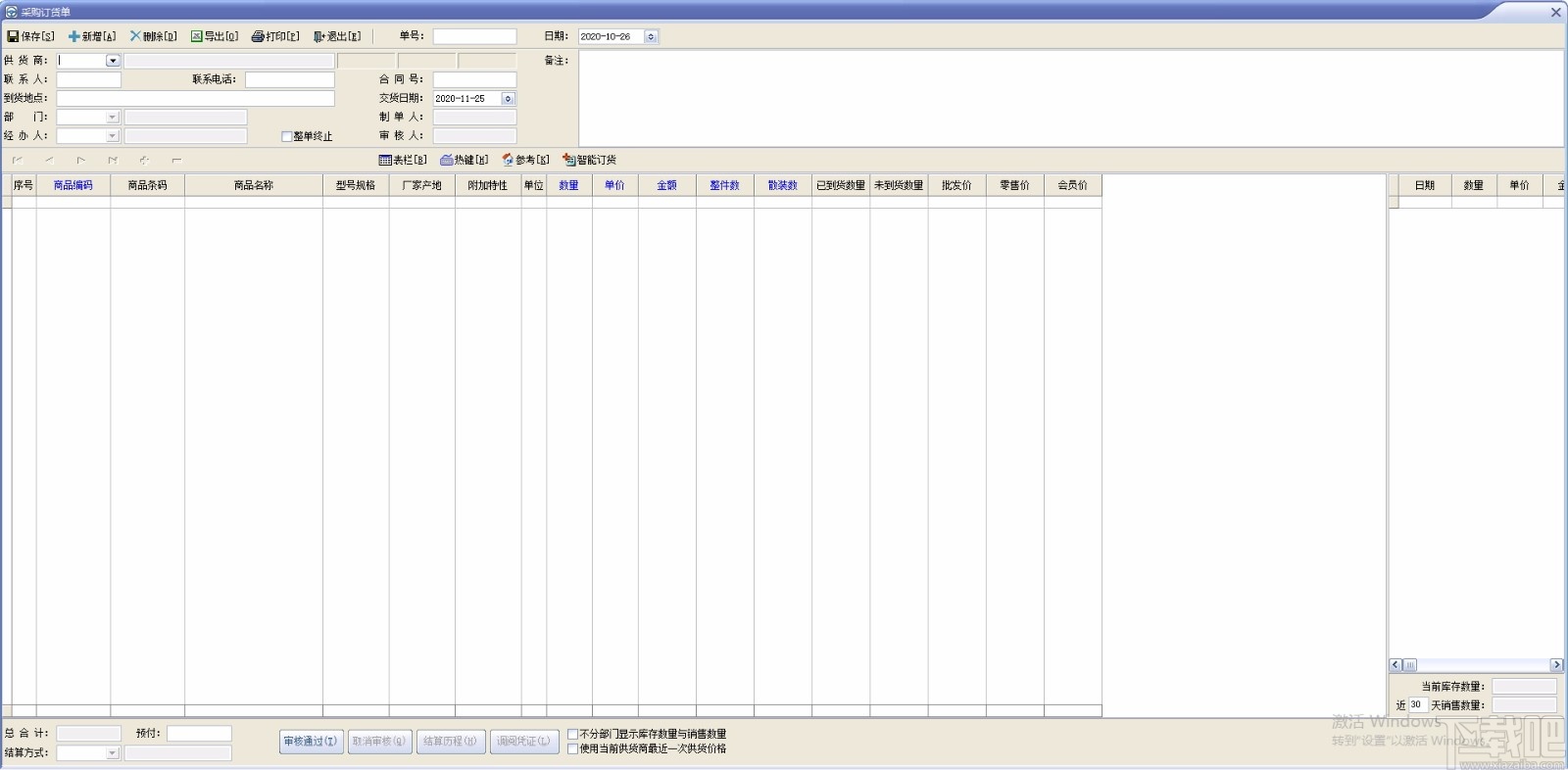Click the 到货地点 delivery location field

tap(195, 98)
